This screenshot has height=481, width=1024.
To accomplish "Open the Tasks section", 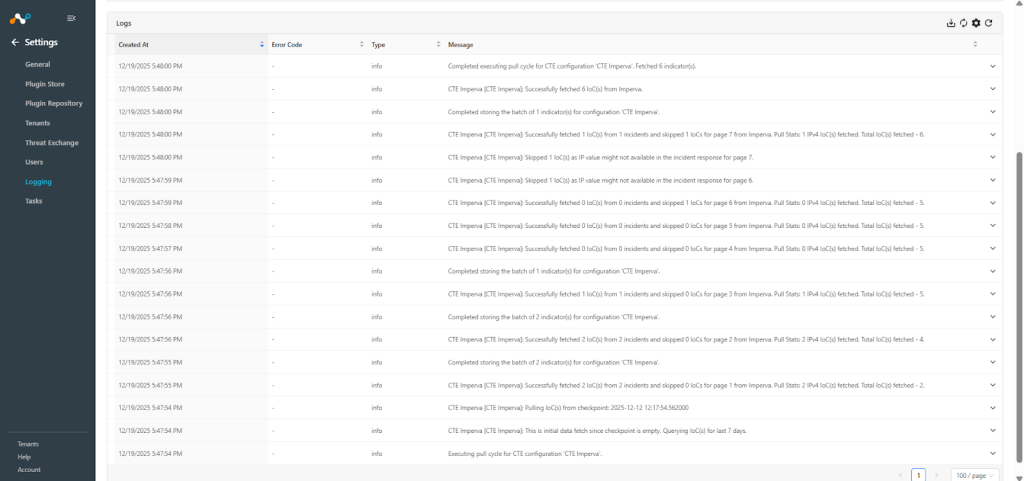I will (34, 201).
